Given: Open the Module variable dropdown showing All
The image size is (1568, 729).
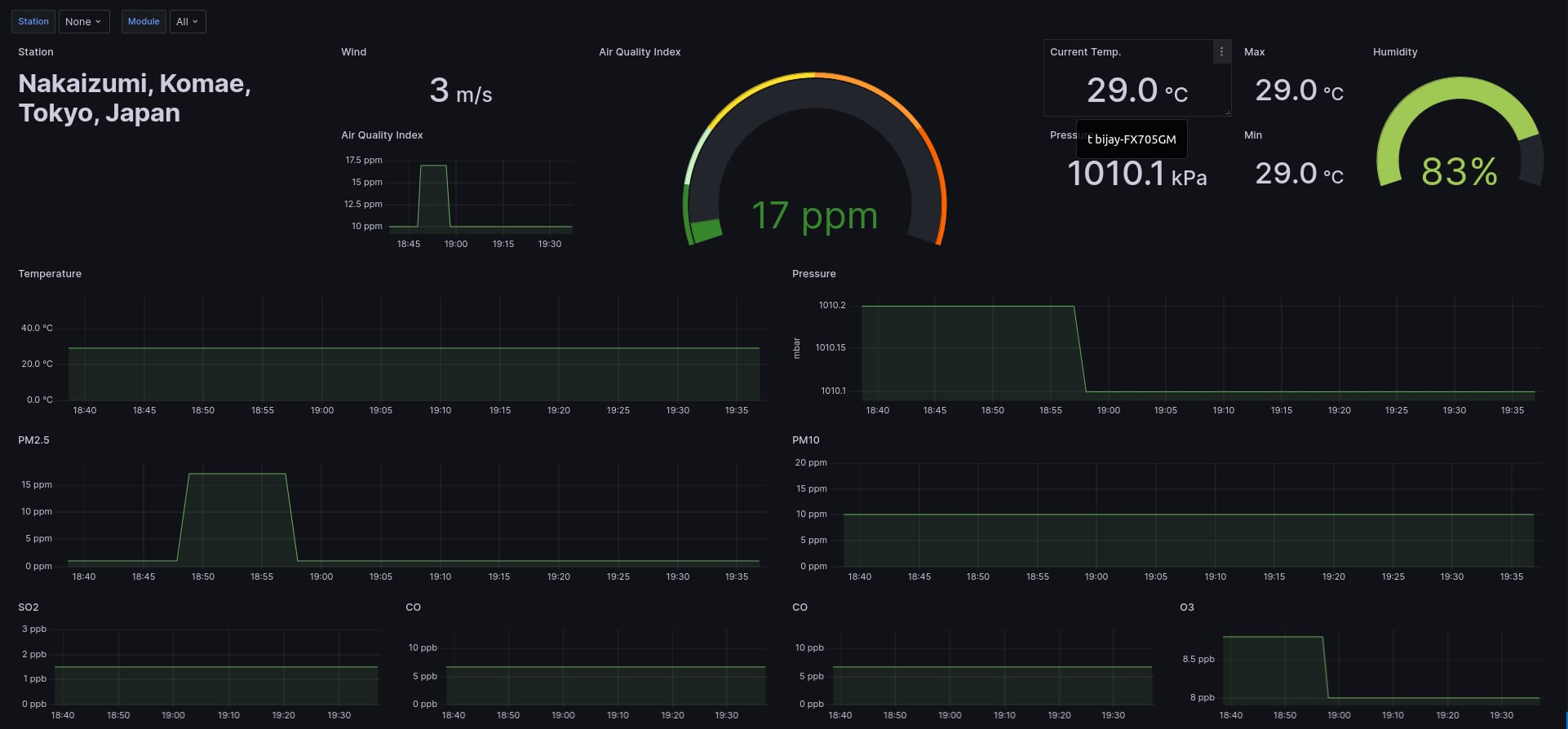Looking at the screenshot, I should 188,21.
